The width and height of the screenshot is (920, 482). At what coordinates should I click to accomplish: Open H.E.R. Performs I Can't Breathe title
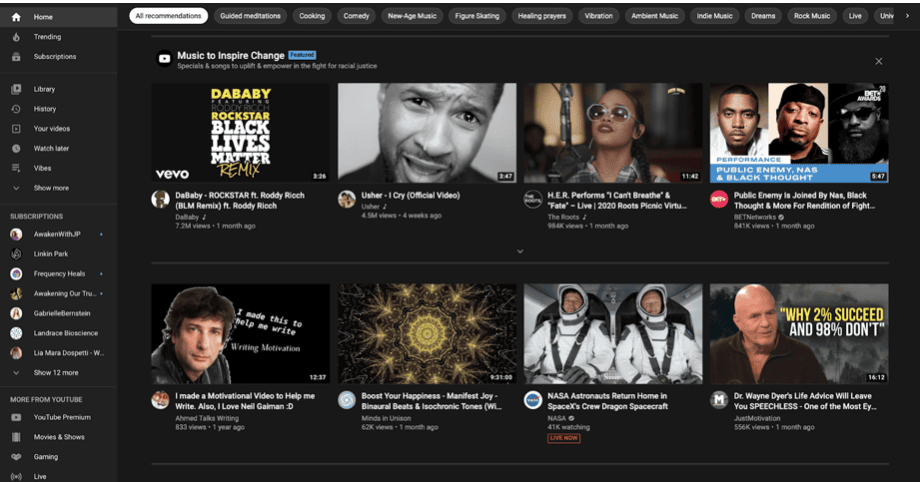pos(617,200)
